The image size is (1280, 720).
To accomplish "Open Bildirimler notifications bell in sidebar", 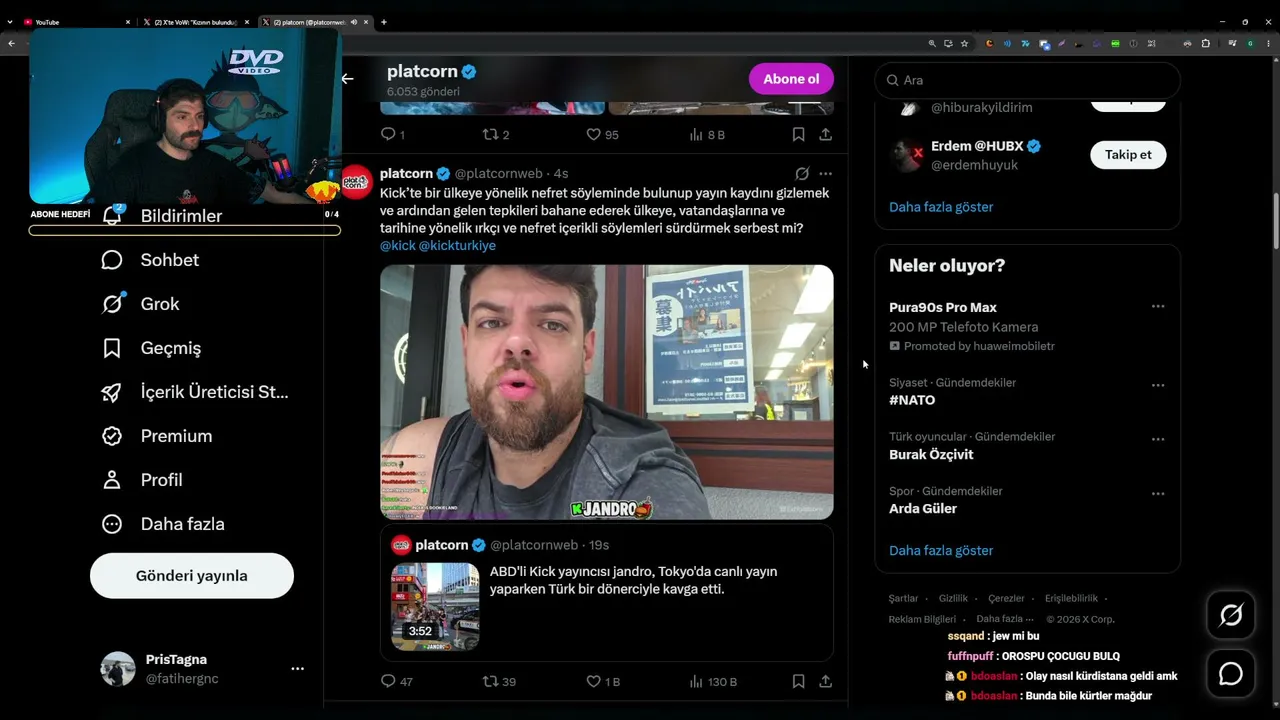I will click(112, 215).
